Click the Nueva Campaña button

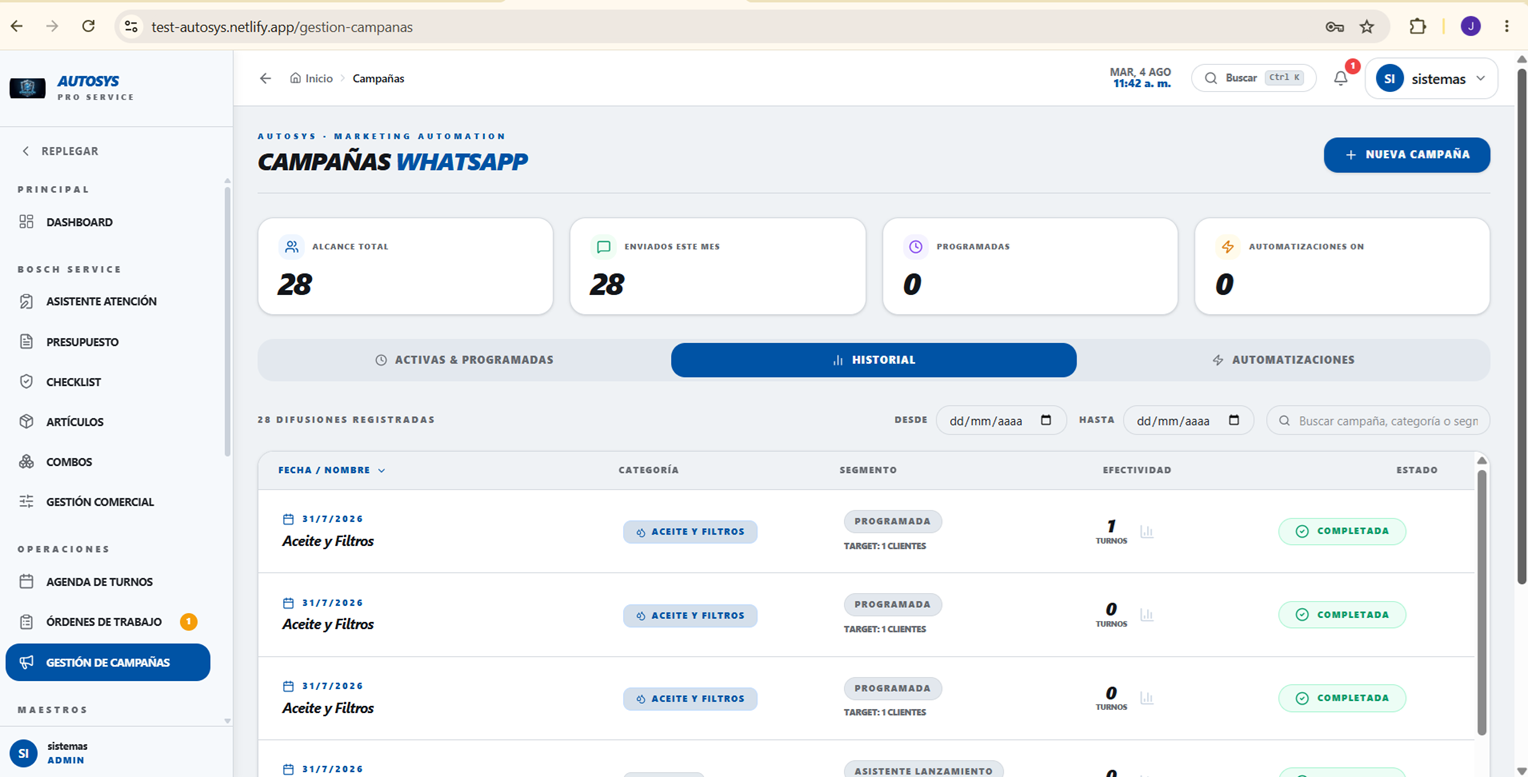click(1407, 155)
